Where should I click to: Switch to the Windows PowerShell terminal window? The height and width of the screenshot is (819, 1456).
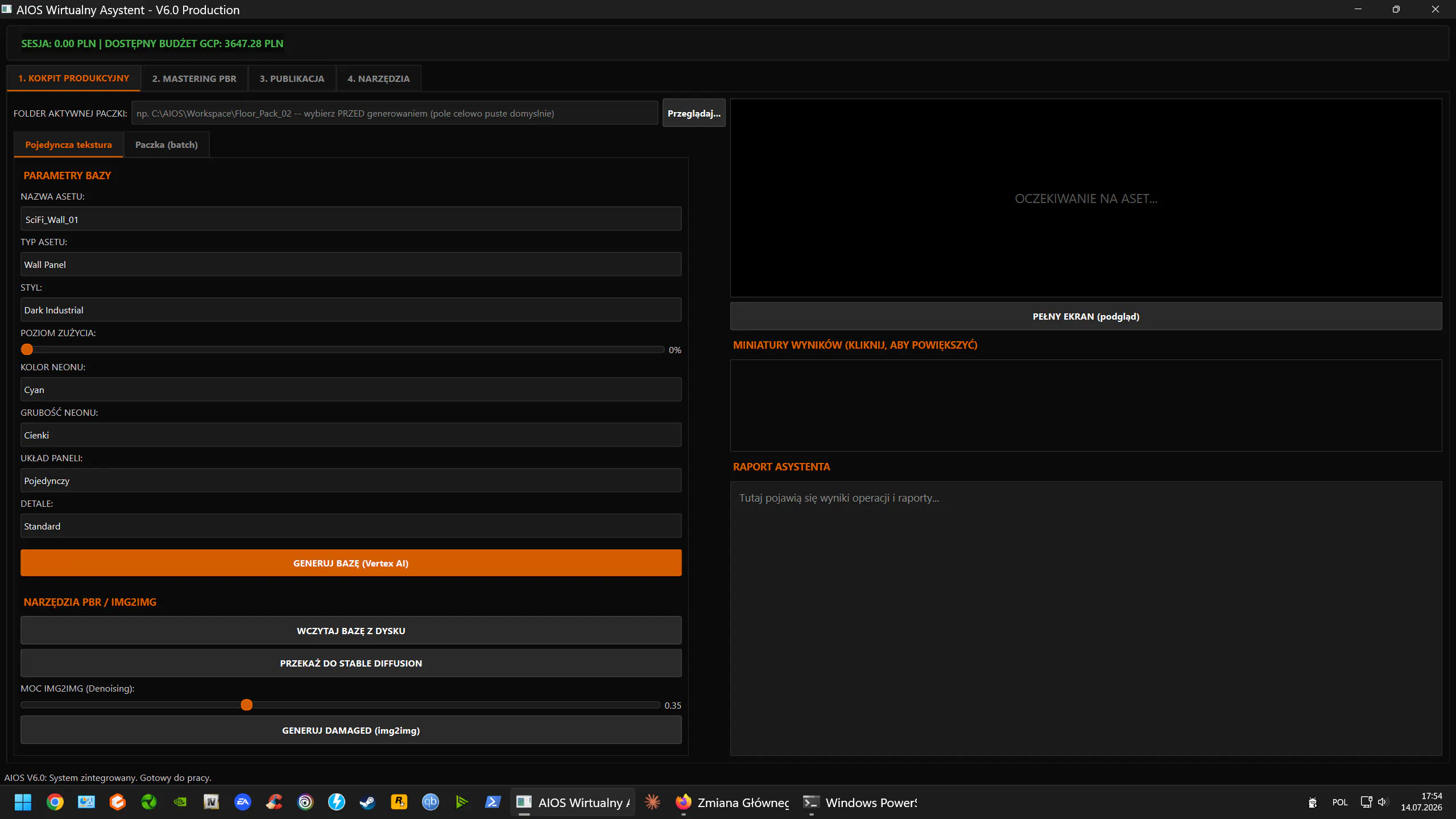click(x=860, y=802)
